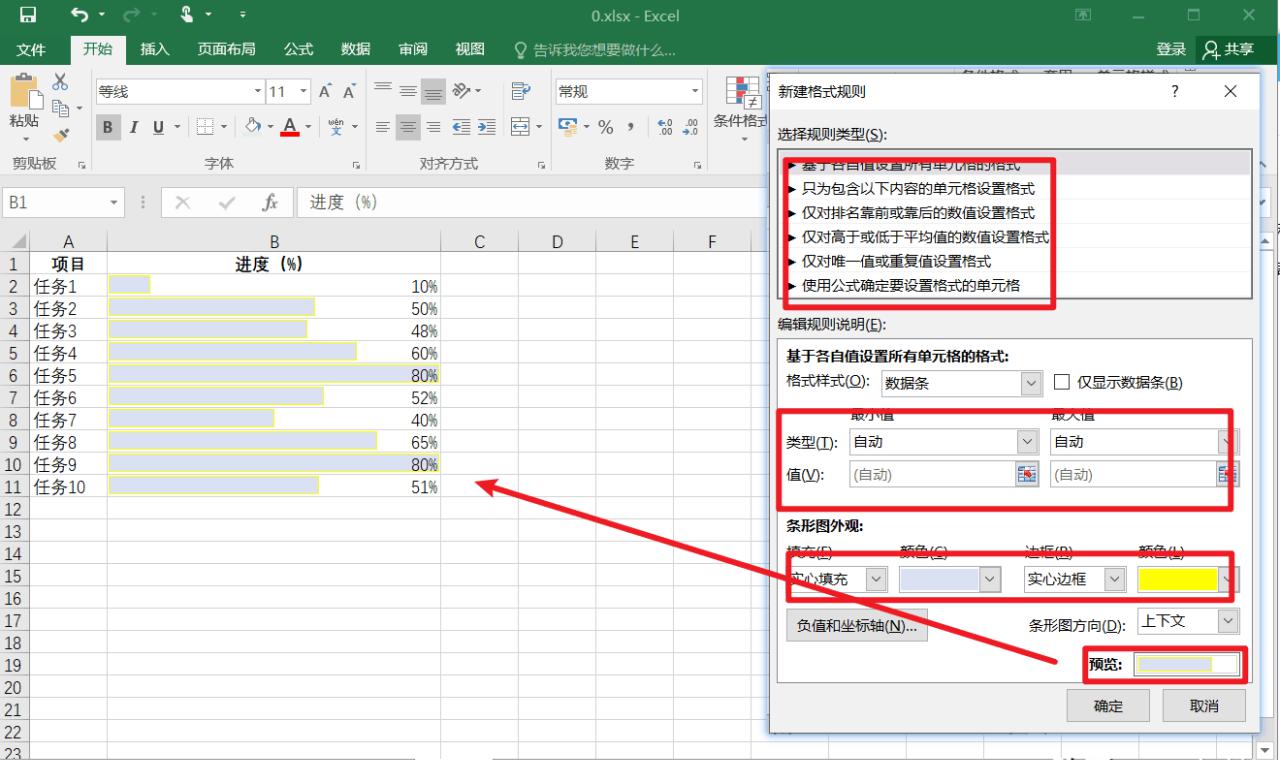Click Merge and Center icon
Screen dimensions: 1280x760
click(520, 127)
